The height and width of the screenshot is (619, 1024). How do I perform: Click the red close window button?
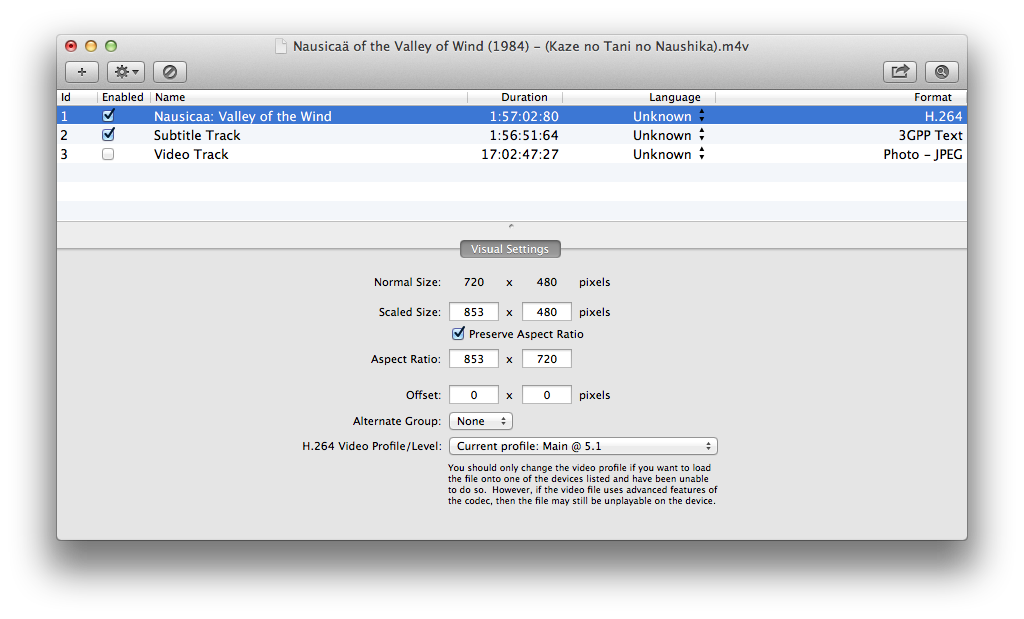[71, 46]
